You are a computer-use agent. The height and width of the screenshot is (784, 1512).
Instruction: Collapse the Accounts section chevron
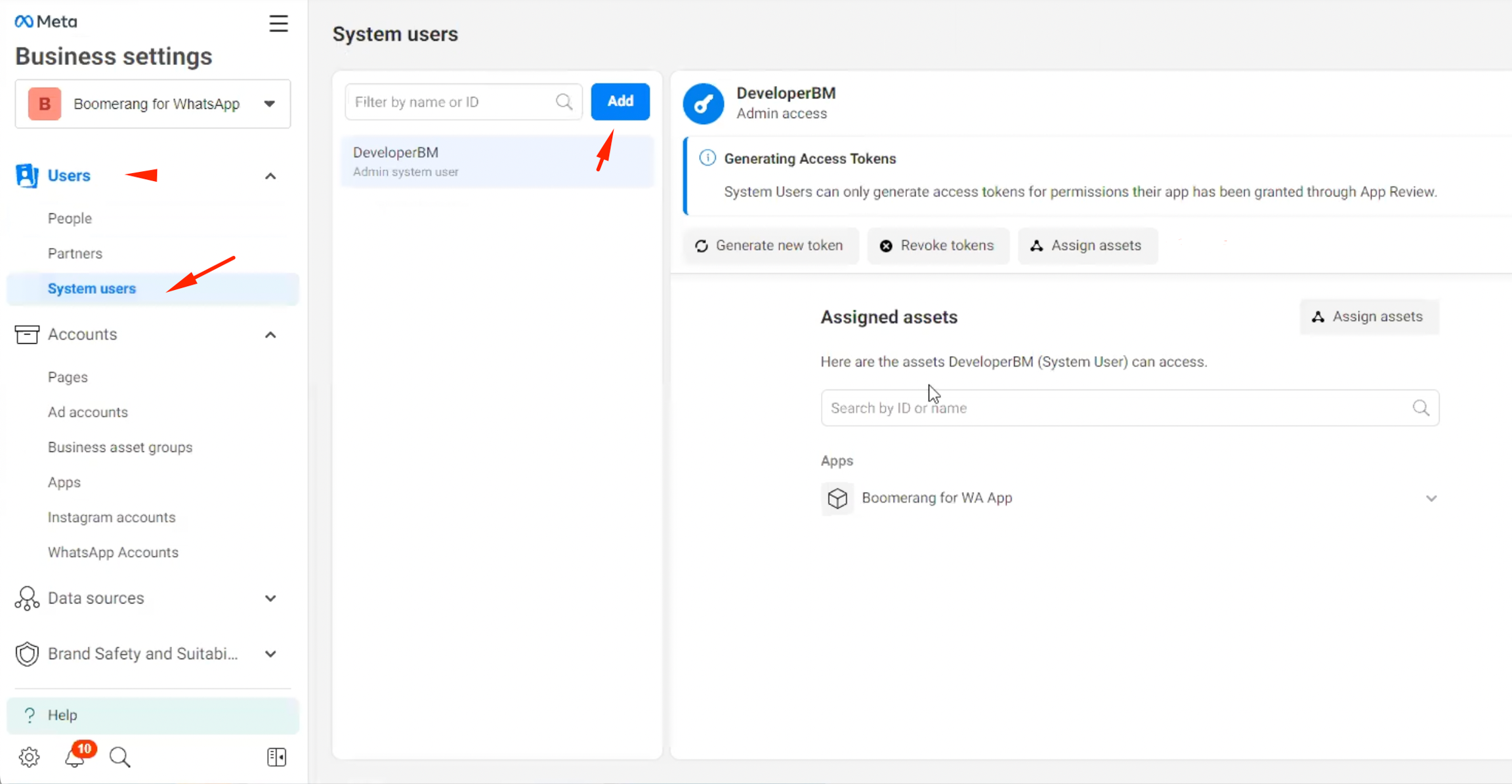(270, 335)
